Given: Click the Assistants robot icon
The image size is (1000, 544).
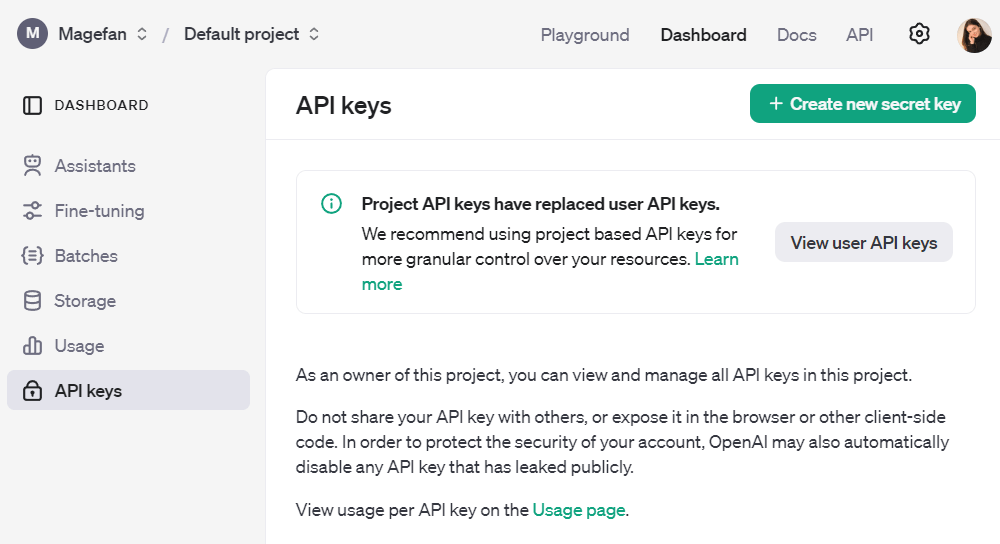Looking at the screenshot, I should (x=32, y=166).
